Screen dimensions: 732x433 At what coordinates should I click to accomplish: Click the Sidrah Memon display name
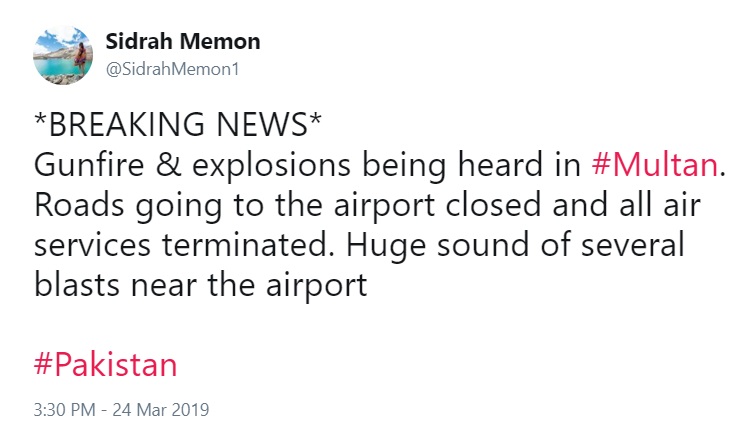183,42
